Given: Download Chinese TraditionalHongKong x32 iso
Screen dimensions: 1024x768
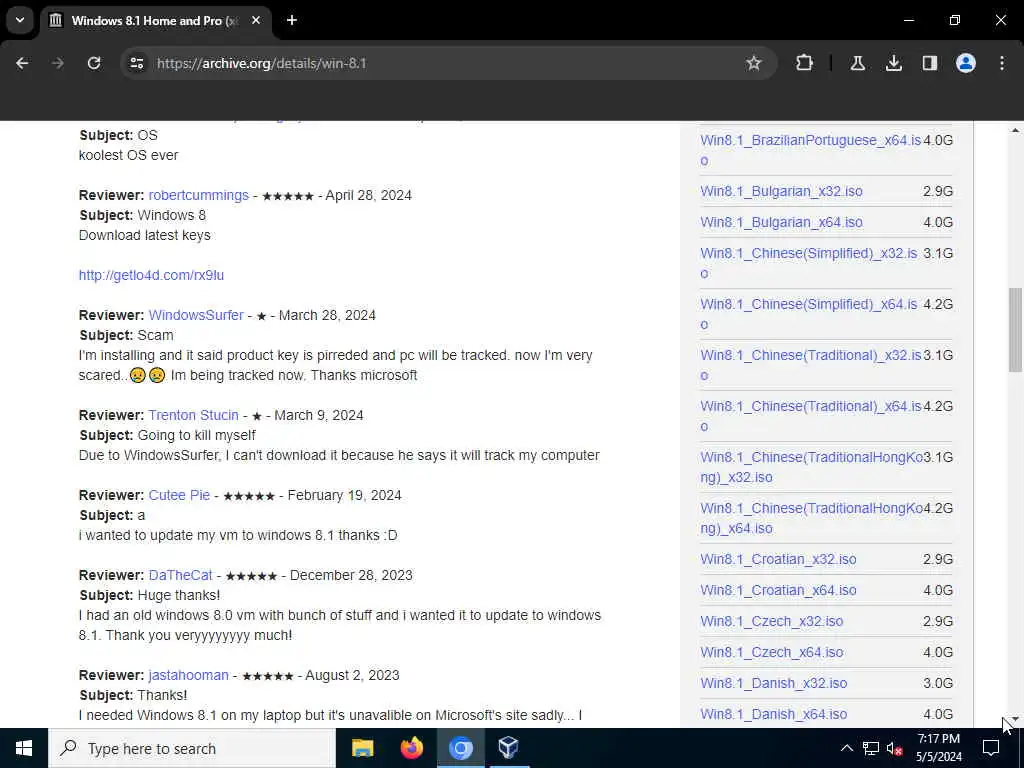Looking at the screenshot, I should [x=811, y=467].
